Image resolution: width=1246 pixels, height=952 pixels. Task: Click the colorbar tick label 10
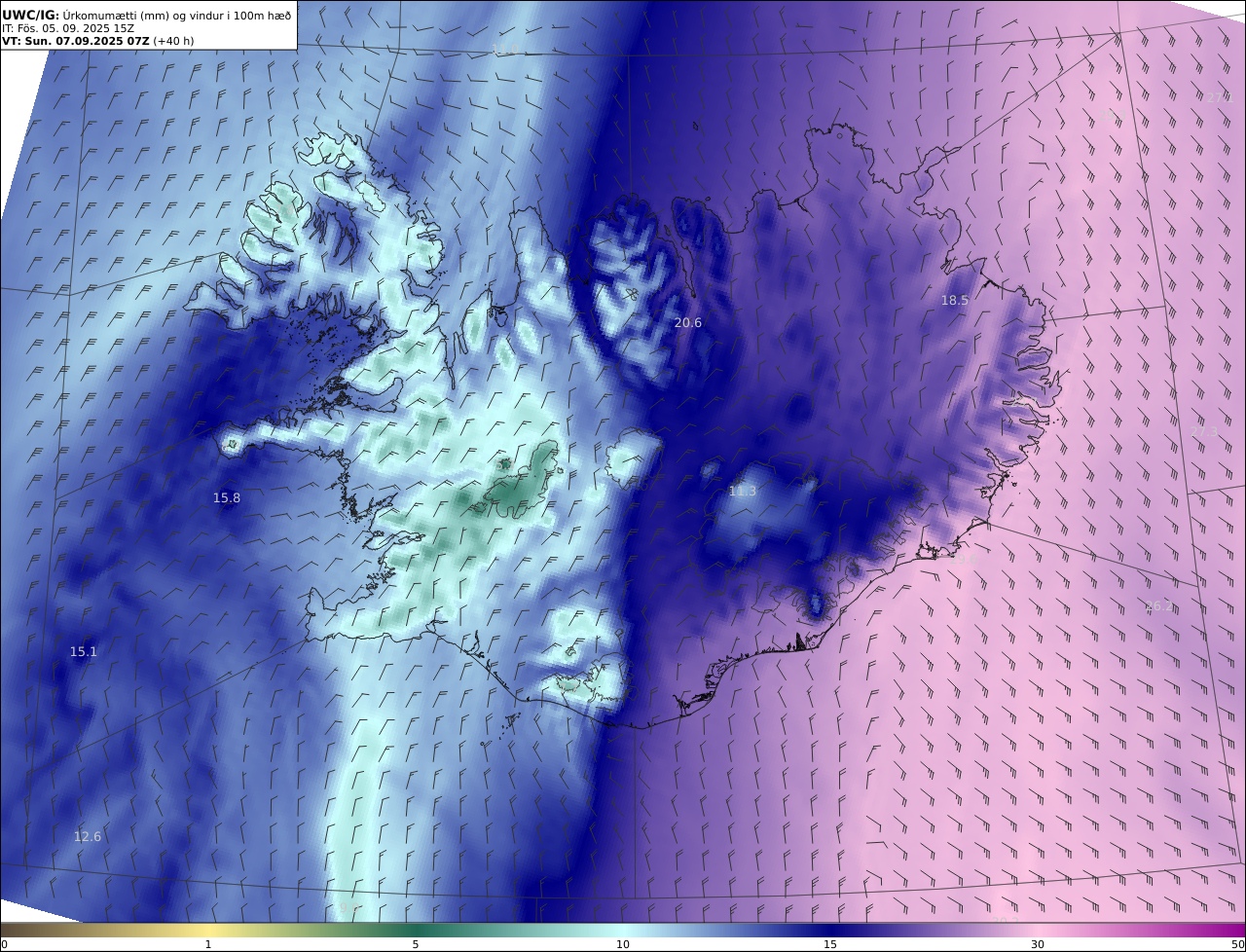tap(623, 944)
